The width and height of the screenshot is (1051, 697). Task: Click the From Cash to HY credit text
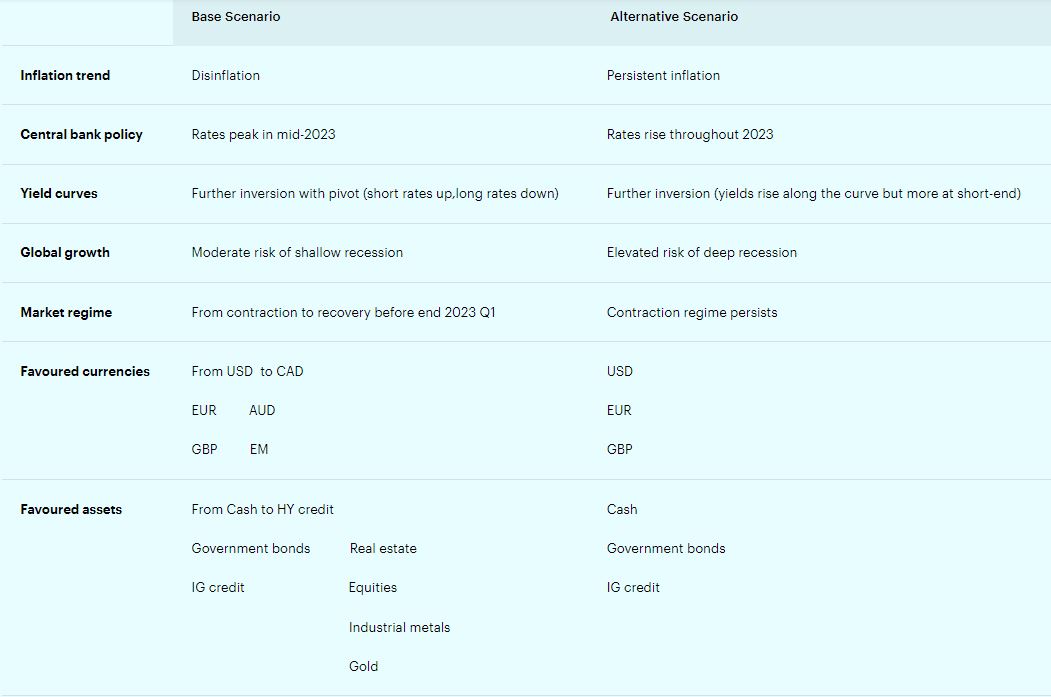(263, 509)
